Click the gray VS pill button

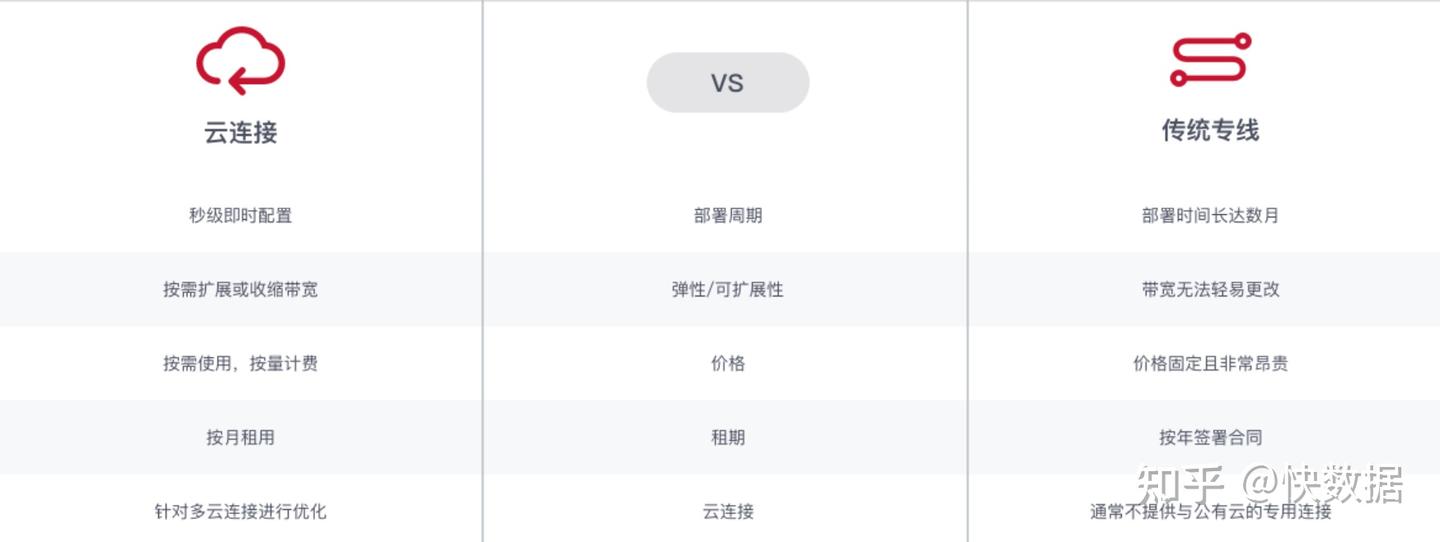[x=727, y=83]
